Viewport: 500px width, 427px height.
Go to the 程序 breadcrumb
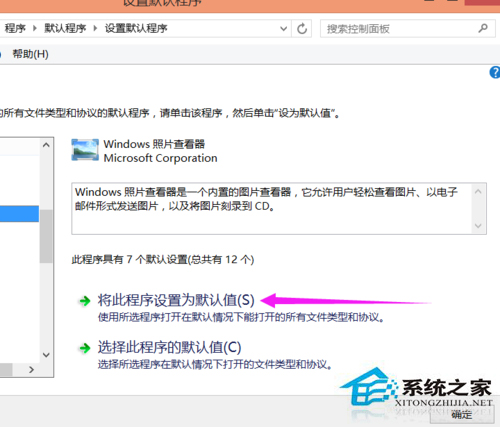click(15, 28)
